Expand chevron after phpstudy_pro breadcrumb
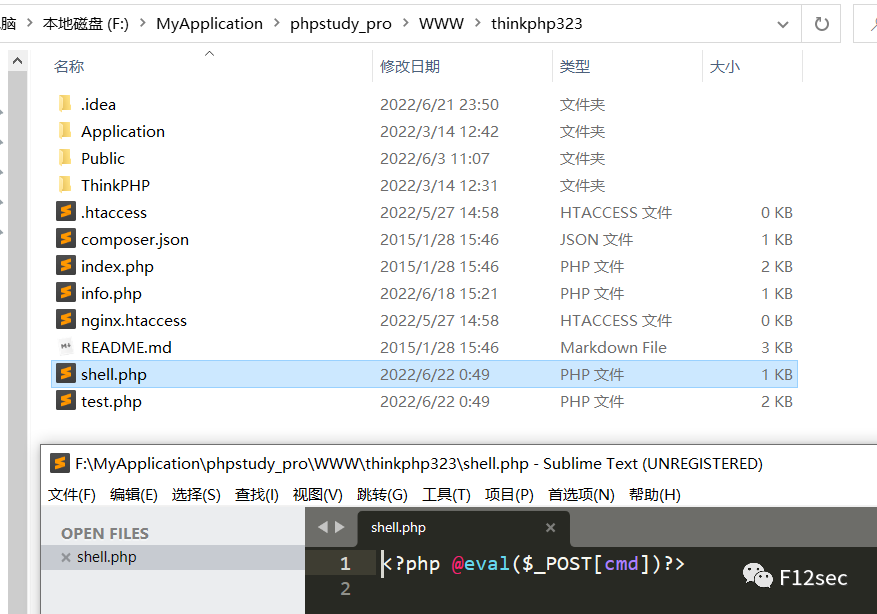This screenshot has height=614, width=877. click(x=406, y=23)
